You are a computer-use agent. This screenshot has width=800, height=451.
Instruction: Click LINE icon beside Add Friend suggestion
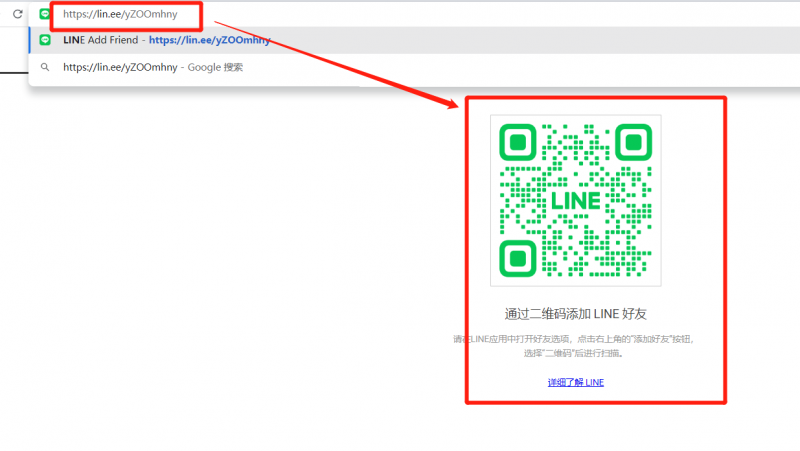tap(45, 40)
